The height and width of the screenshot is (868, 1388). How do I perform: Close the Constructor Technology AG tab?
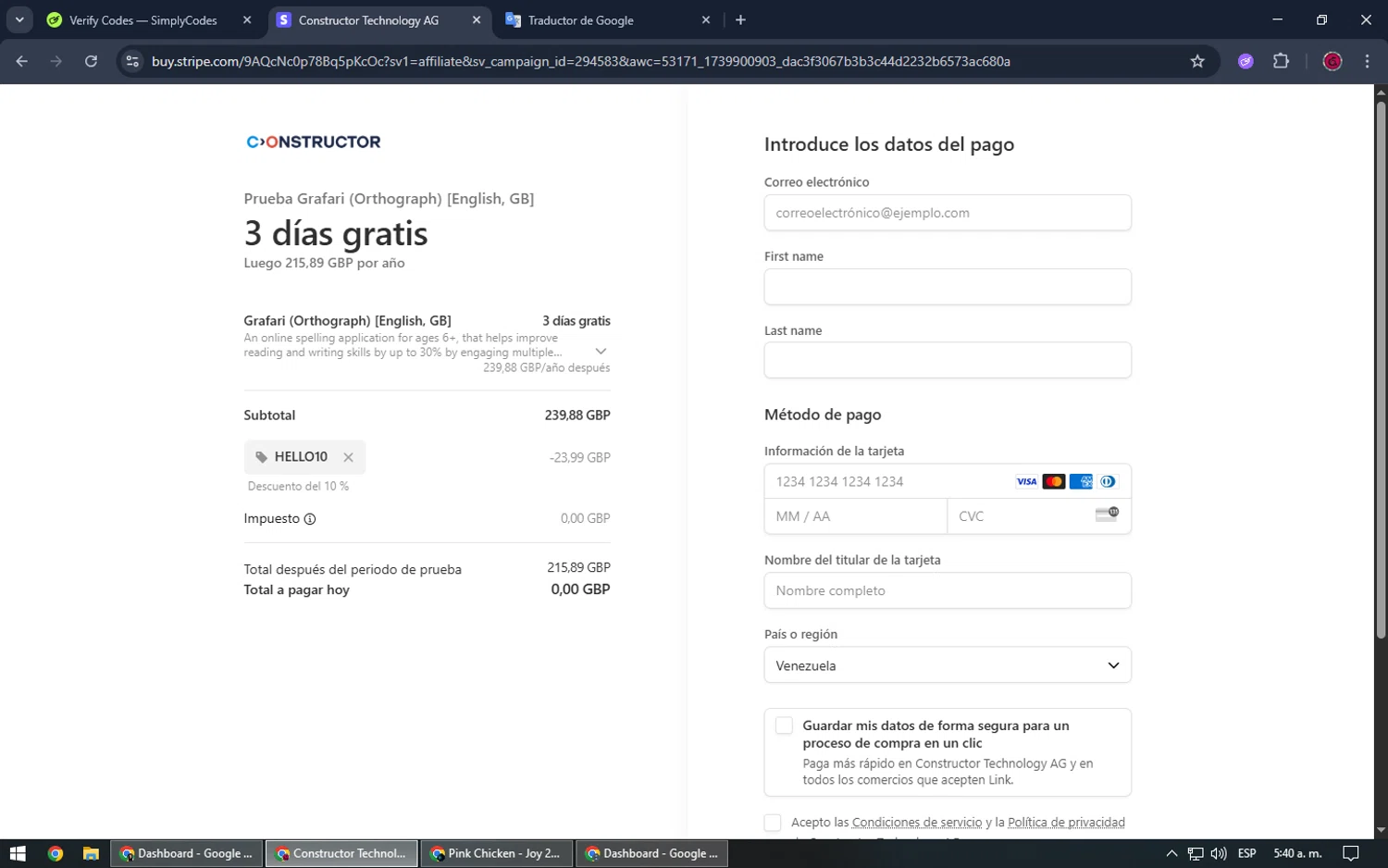click(477, 20)
